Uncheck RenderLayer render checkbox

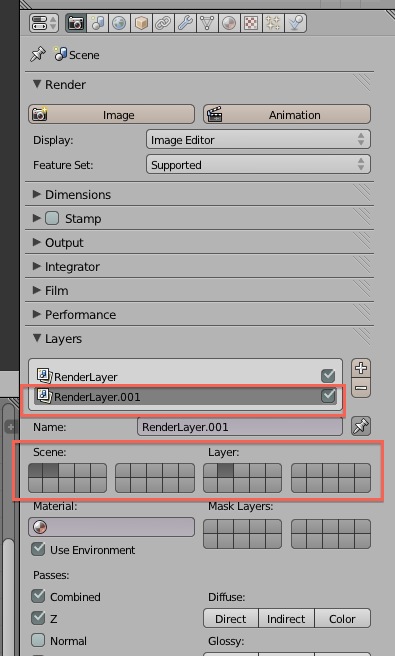tap(328, 376)
